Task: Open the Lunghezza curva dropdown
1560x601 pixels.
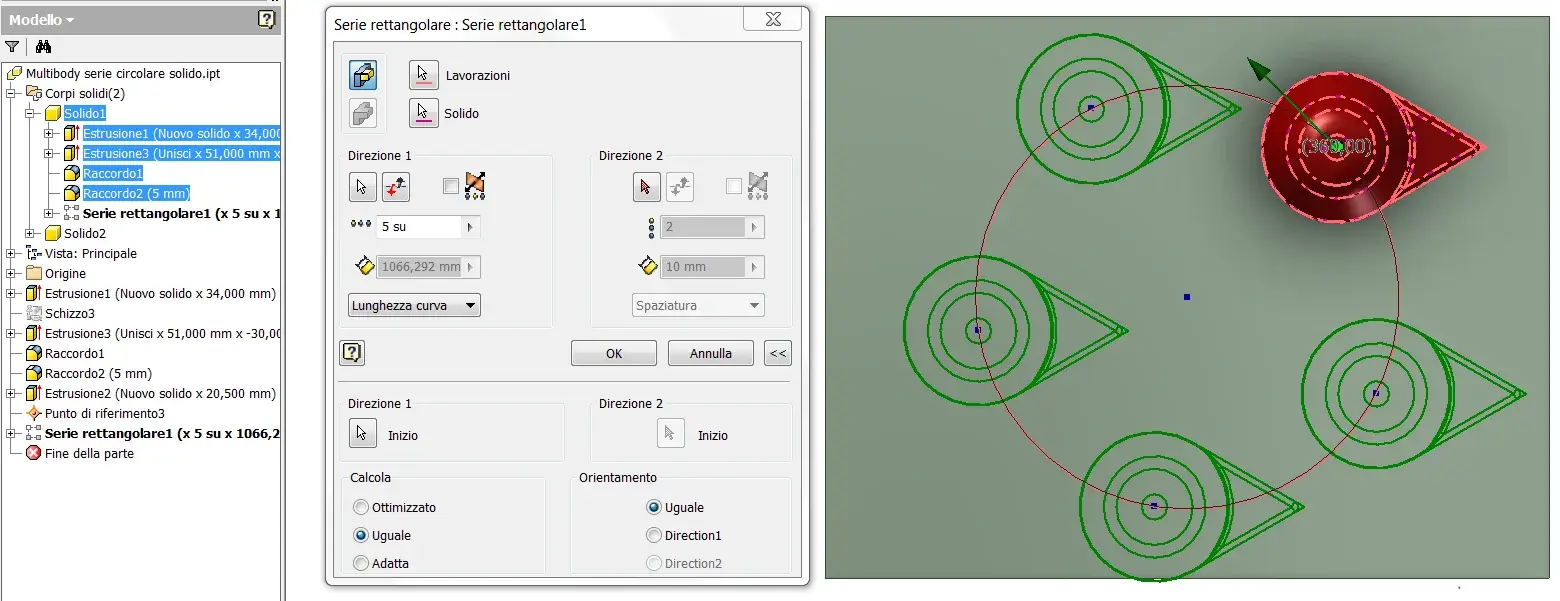Action: point(414,305)
